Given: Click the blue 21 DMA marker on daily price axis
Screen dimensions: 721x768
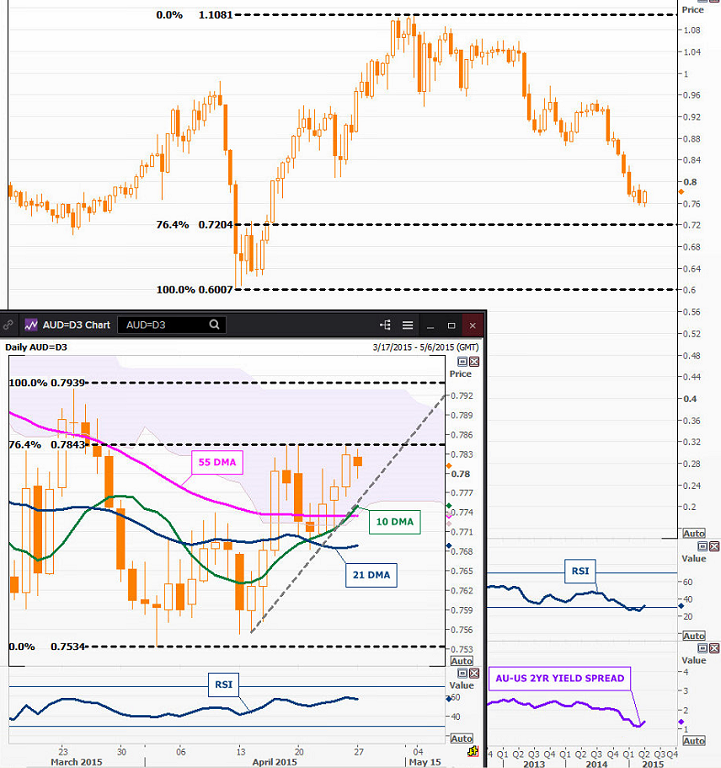Looking at the screenshot, I should [449, 546].
